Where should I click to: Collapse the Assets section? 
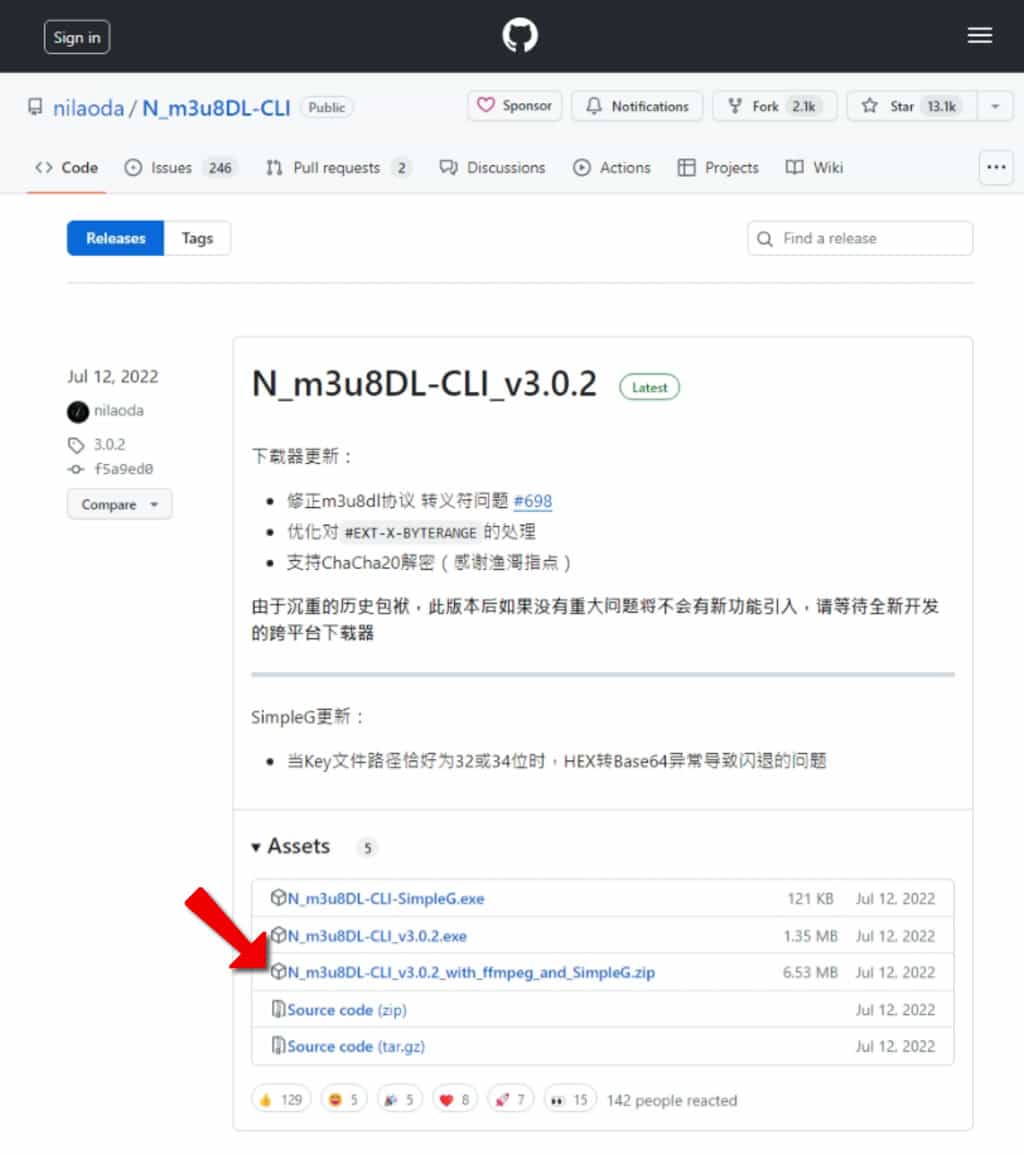point(291,846)
